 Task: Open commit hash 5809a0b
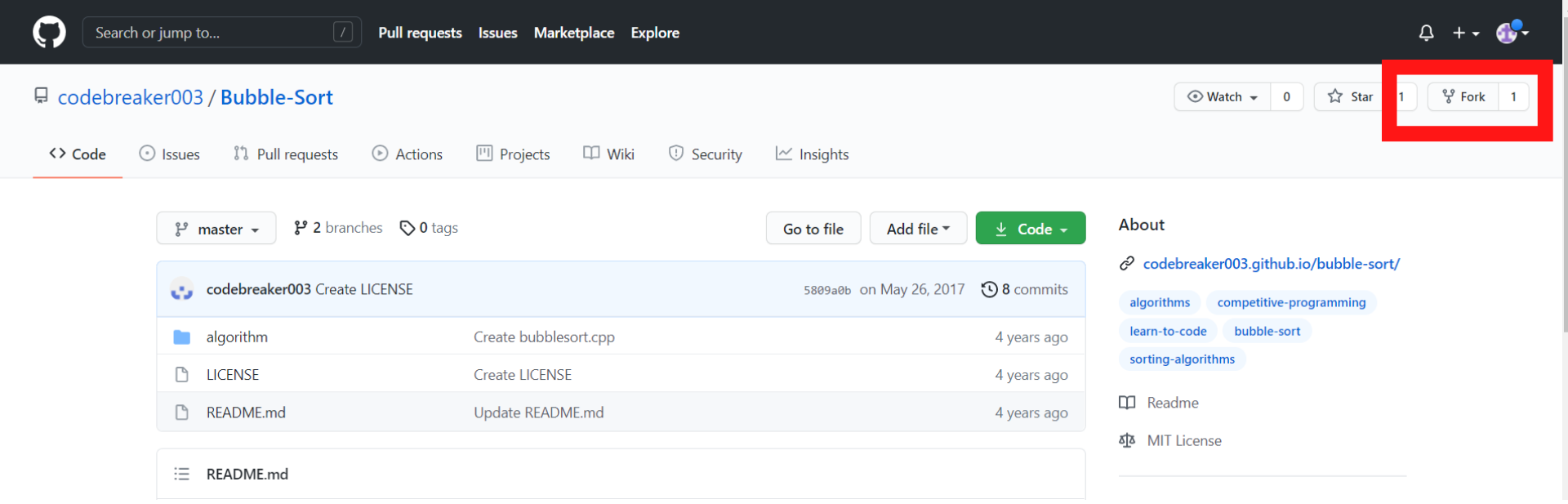pos(826,290)
